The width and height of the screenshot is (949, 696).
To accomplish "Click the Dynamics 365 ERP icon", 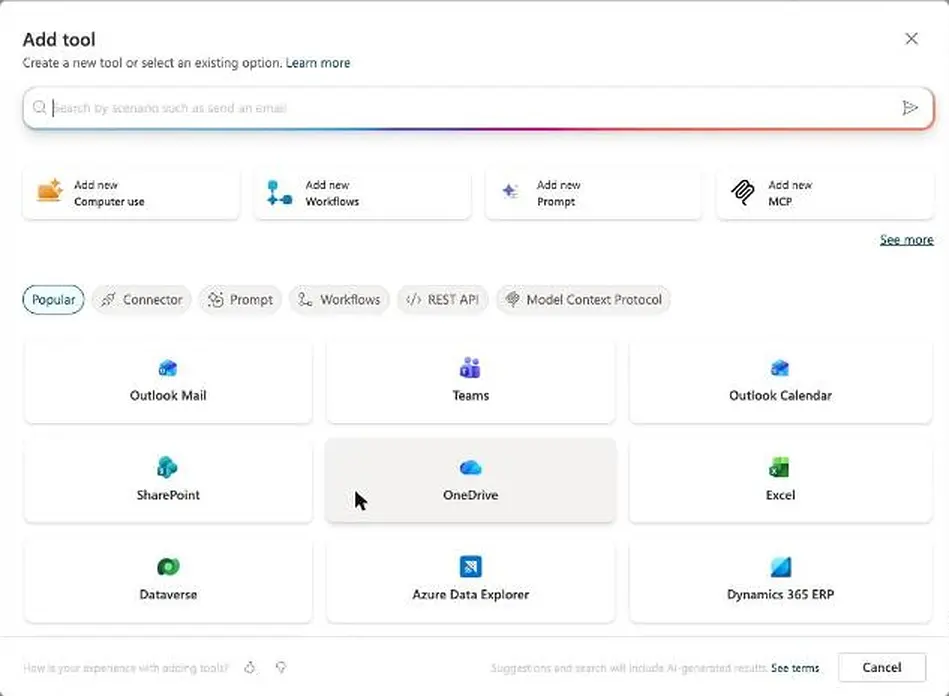I will pyautogui.click(x=781, y=566).
